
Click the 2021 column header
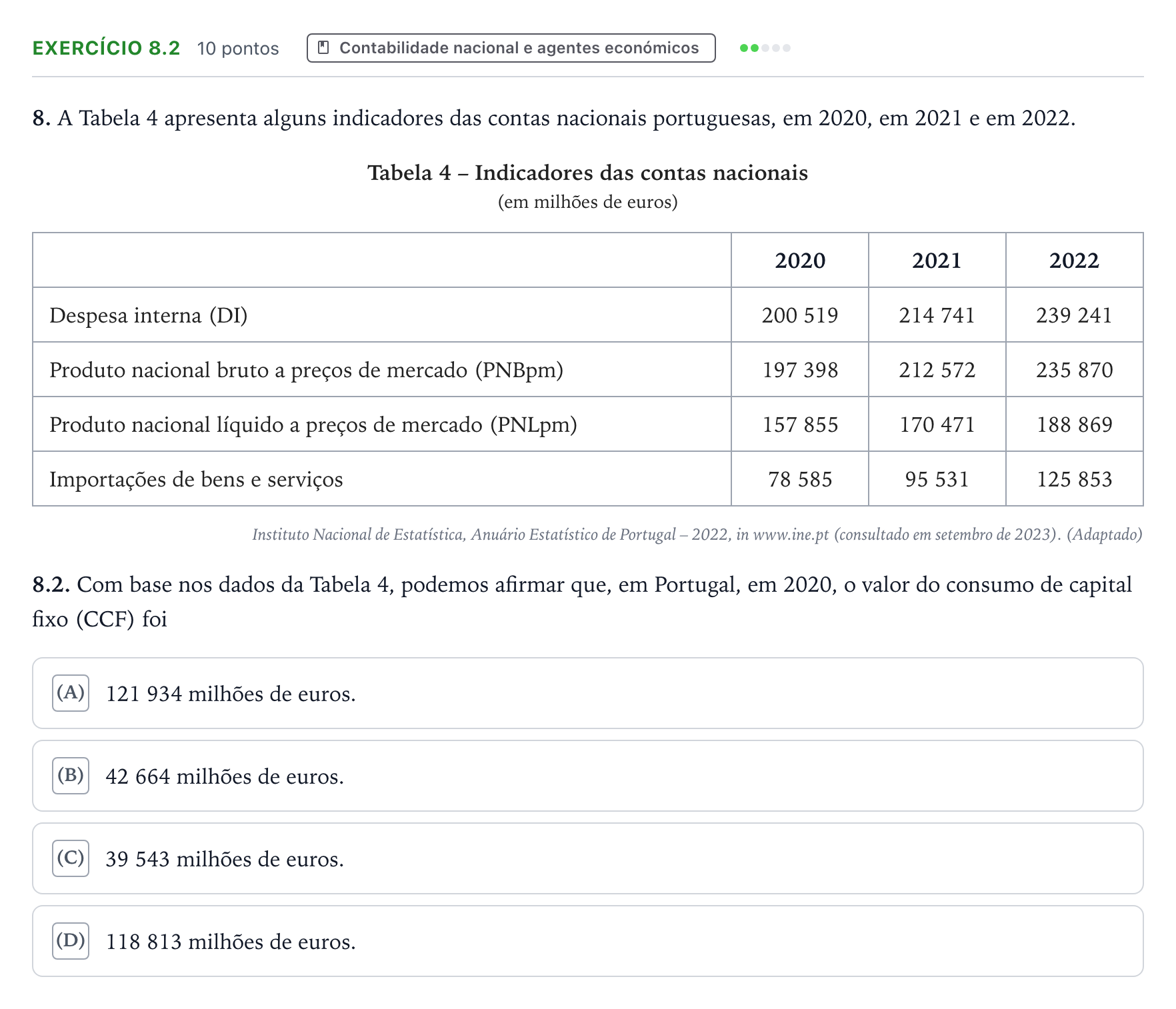[x=937, y=261]
